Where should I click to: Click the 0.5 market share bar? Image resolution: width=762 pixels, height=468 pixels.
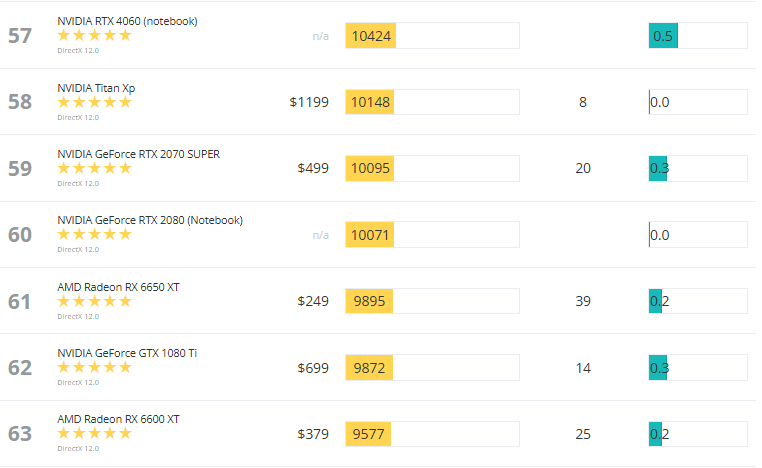point(697,36)
